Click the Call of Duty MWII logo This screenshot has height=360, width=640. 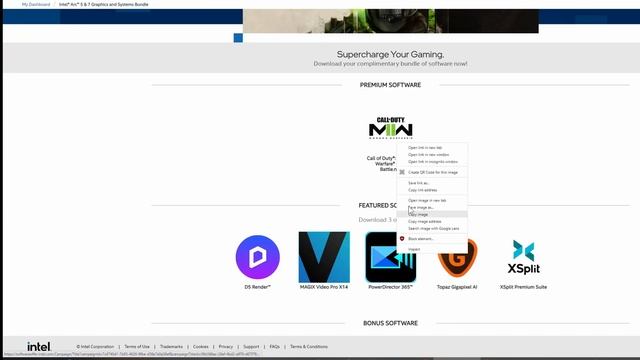tap(391, 128)
